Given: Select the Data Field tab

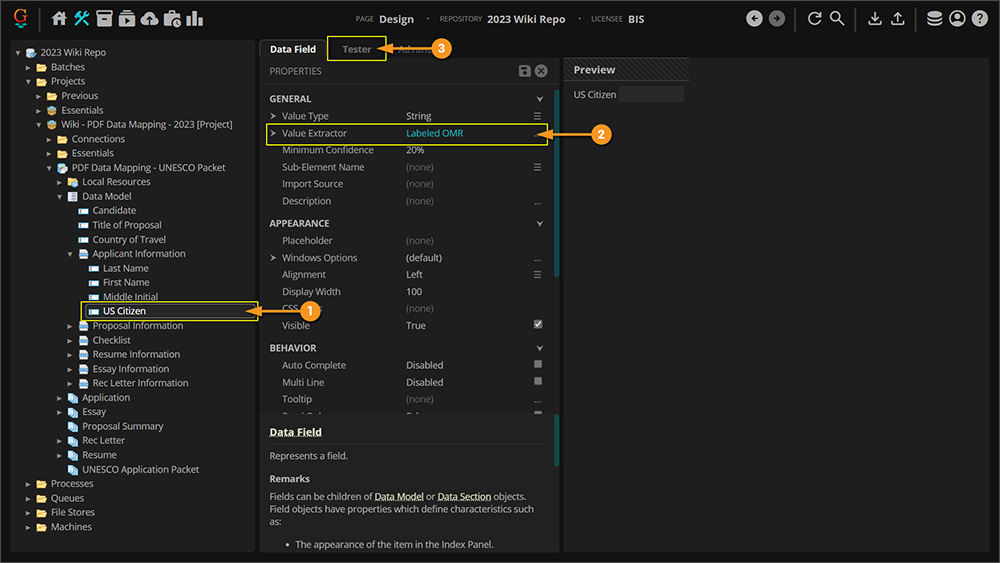Looking at the screenshot, I should (x=293, y=49).
